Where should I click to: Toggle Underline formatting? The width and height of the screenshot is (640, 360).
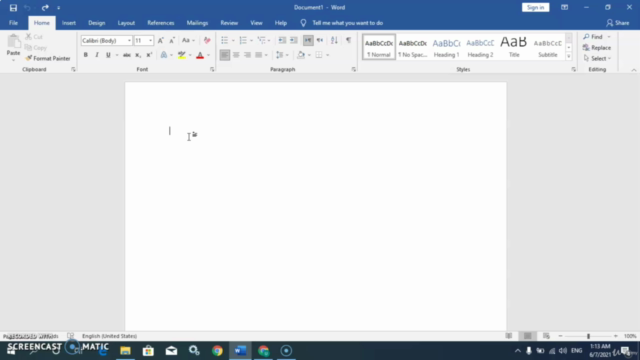click(x=108, y=55)
